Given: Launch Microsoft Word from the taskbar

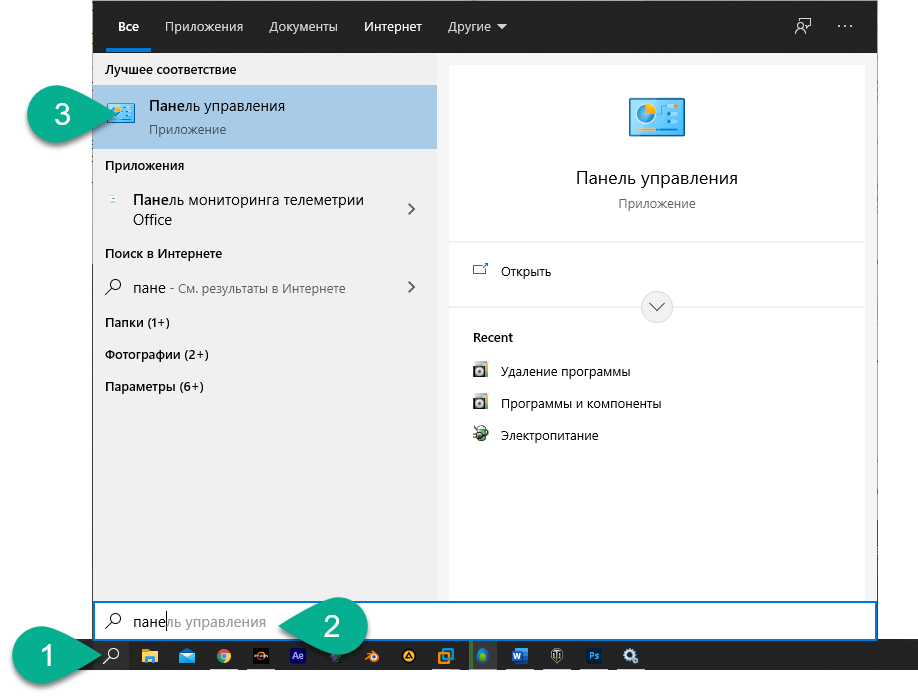Looking at the screenshot, I should [x=519, y=656].
